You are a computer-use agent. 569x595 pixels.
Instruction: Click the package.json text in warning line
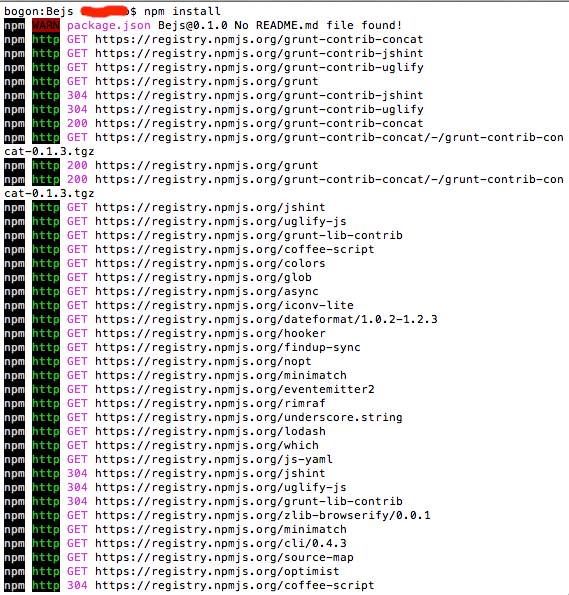[109, 25]
